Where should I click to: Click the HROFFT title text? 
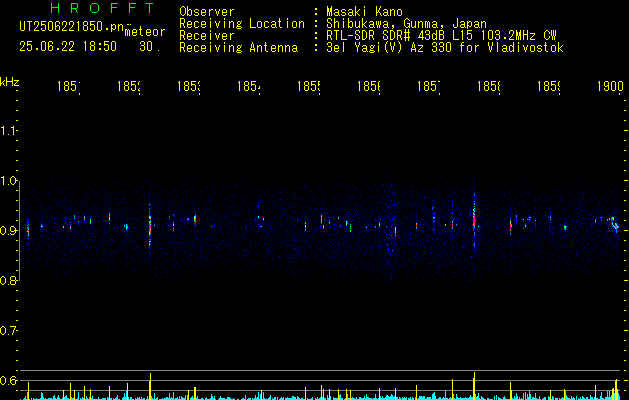pos(102,8)
